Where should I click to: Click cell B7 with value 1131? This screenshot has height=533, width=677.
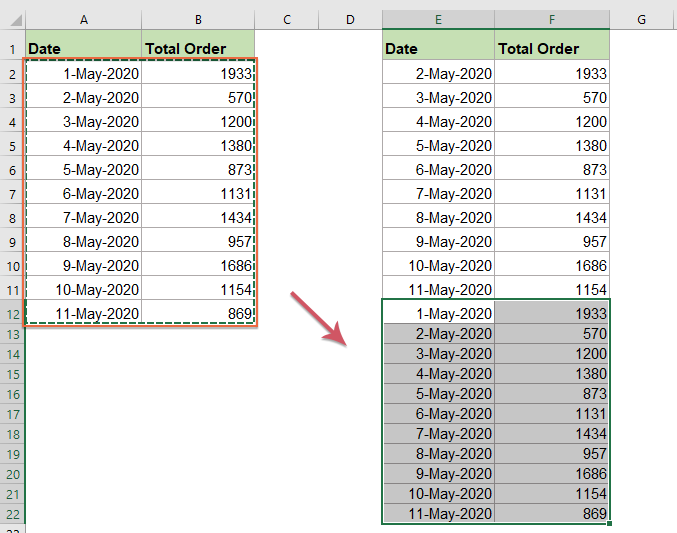pos(198,193)
